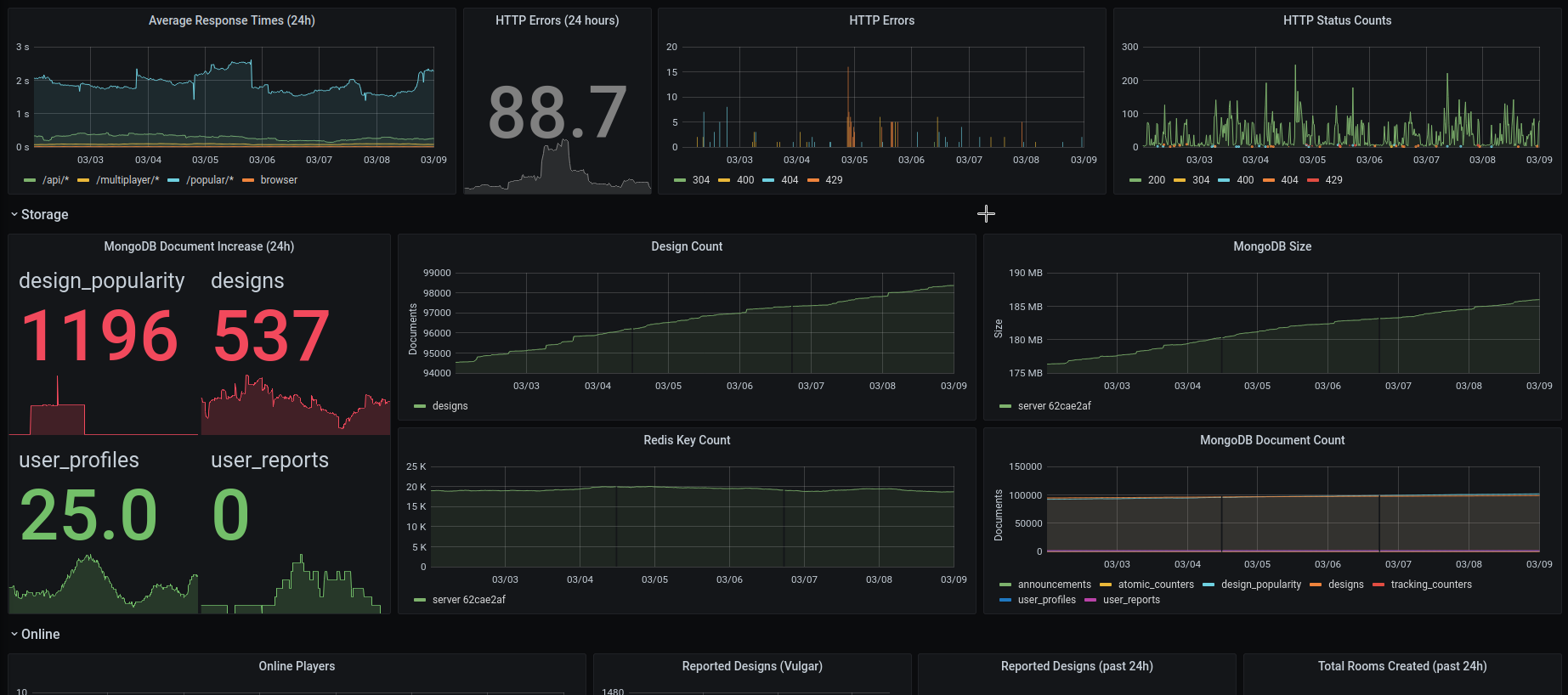Screen dimensions: 1568x695
Task: Click the 404 label in HTTP Errors legend
Action: click(790, 180)
